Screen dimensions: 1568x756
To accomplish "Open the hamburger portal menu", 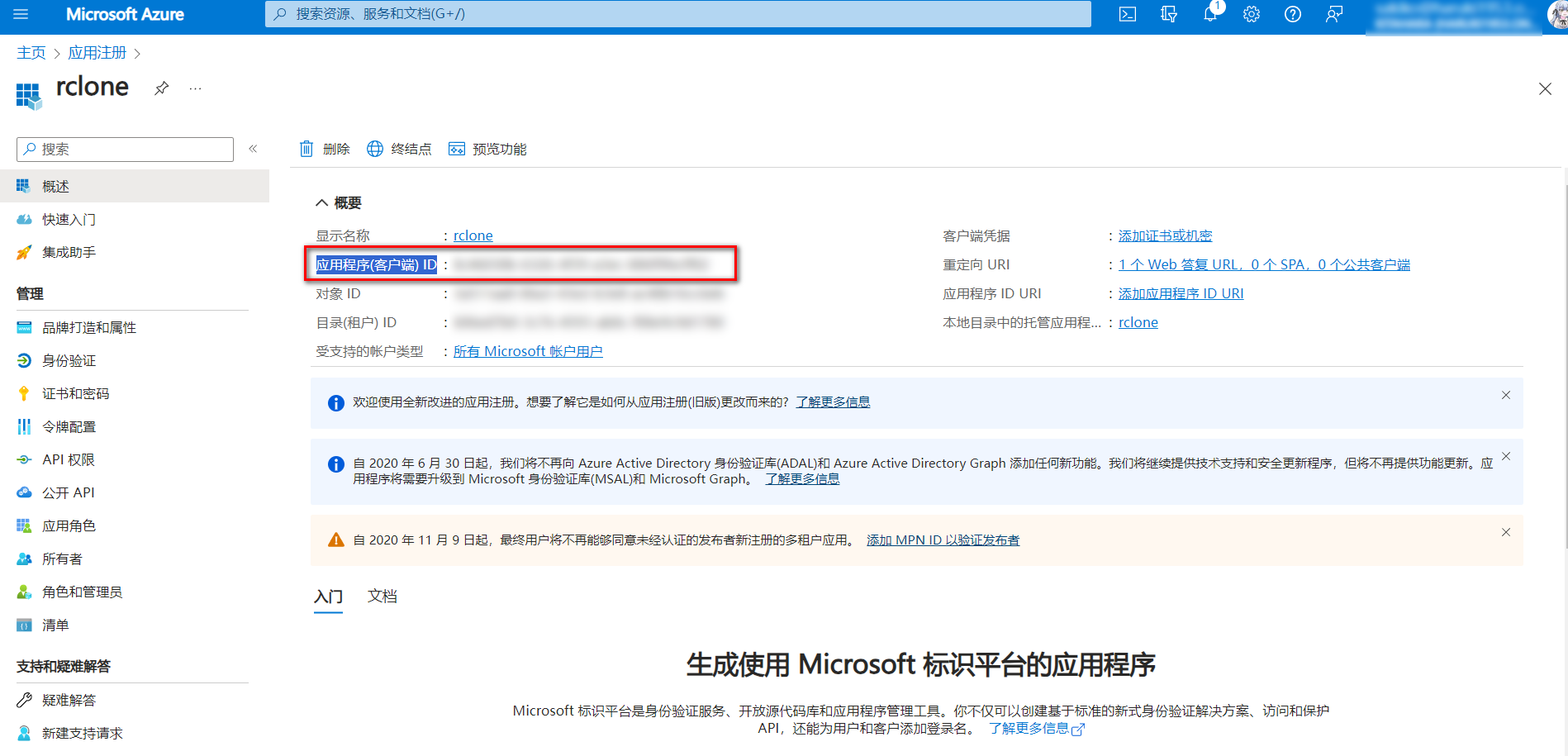I will click(x=21, y=14).
